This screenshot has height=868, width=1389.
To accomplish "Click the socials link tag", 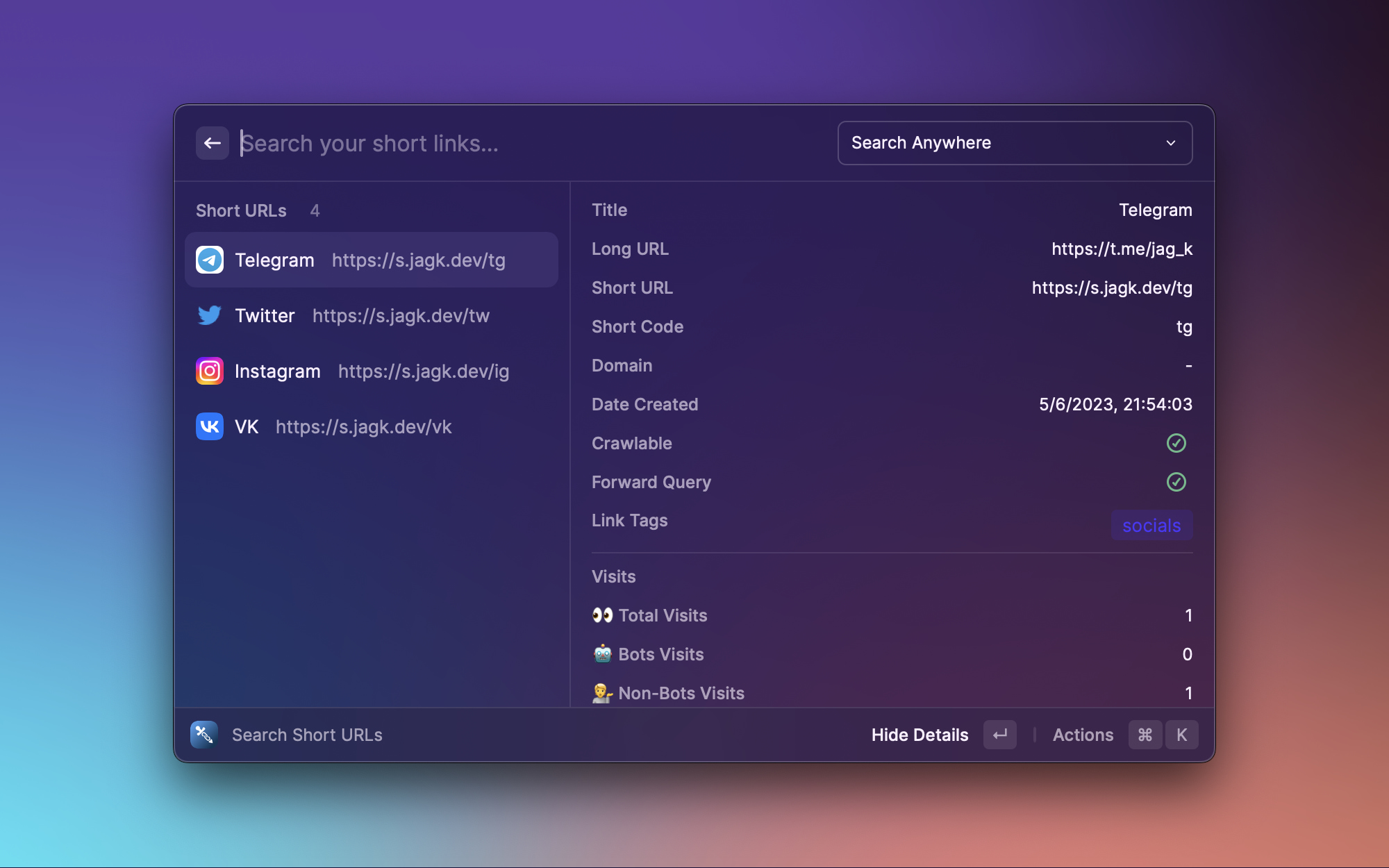I will (1151, 526).
